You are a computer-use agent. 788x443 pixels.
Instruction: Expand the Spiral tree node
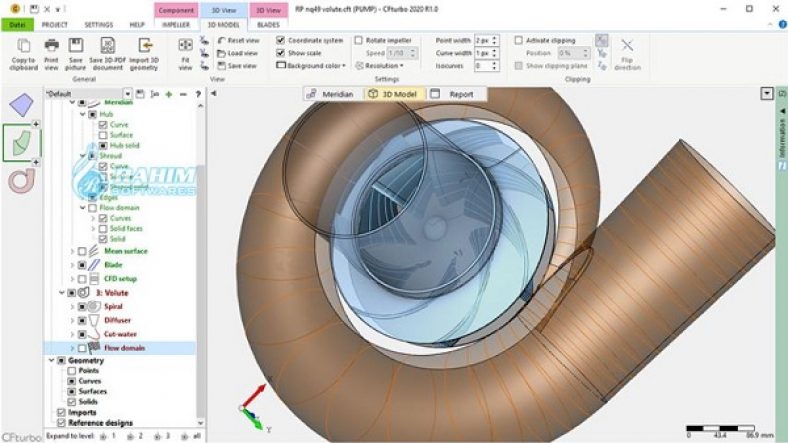click(x=72, y=306)
